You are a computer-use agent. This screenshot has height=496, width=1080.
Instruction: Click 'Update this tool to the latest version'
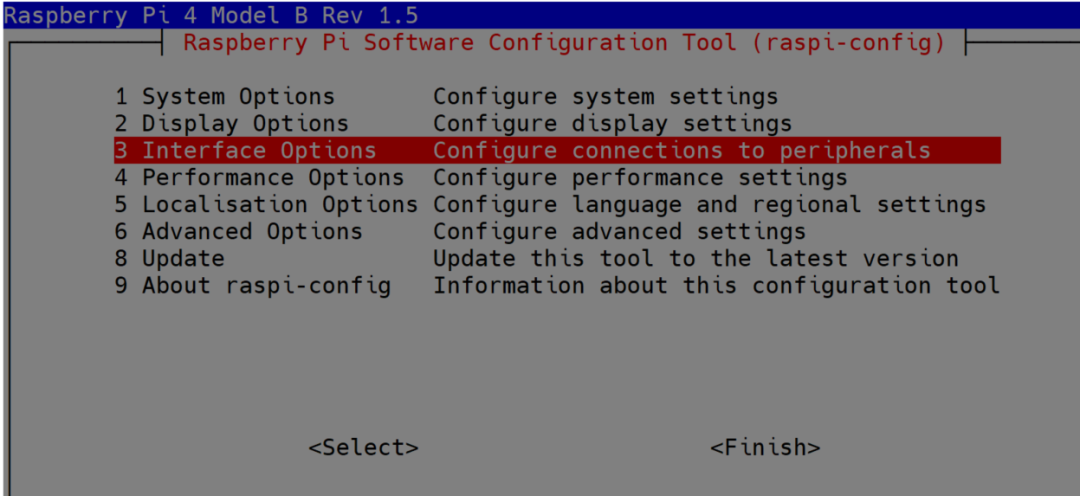point(695,259)
